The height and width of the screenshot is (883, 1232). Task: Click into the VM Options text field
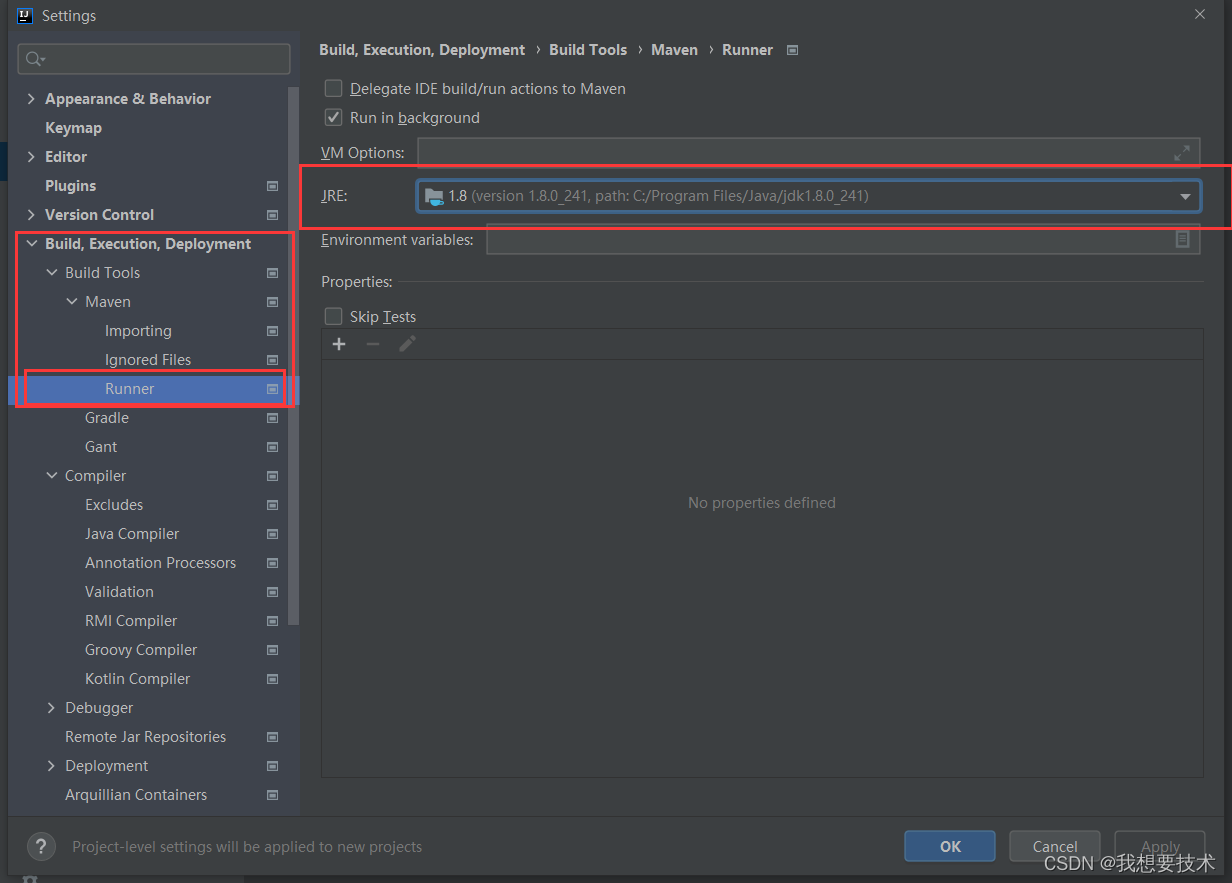(808, 153)
